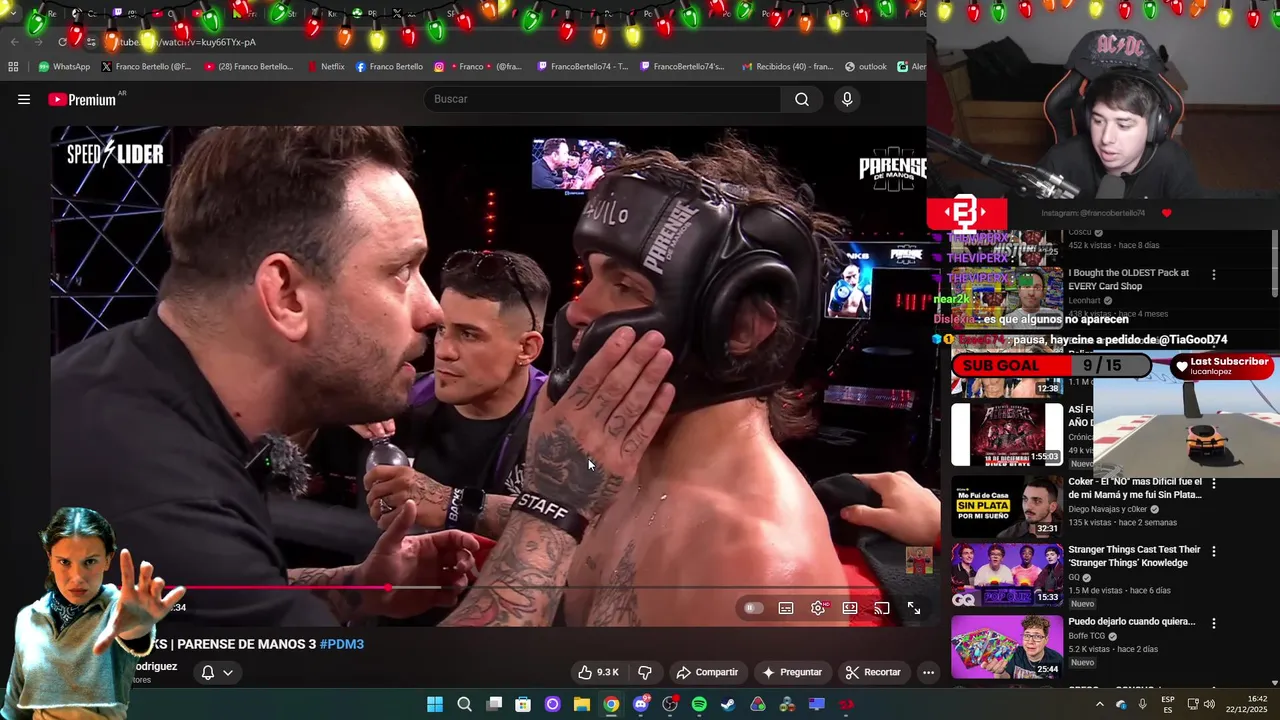Open the 'I Bought the OLDEST Pack' video
The image size is (1280, 720).
point(1128,279)
